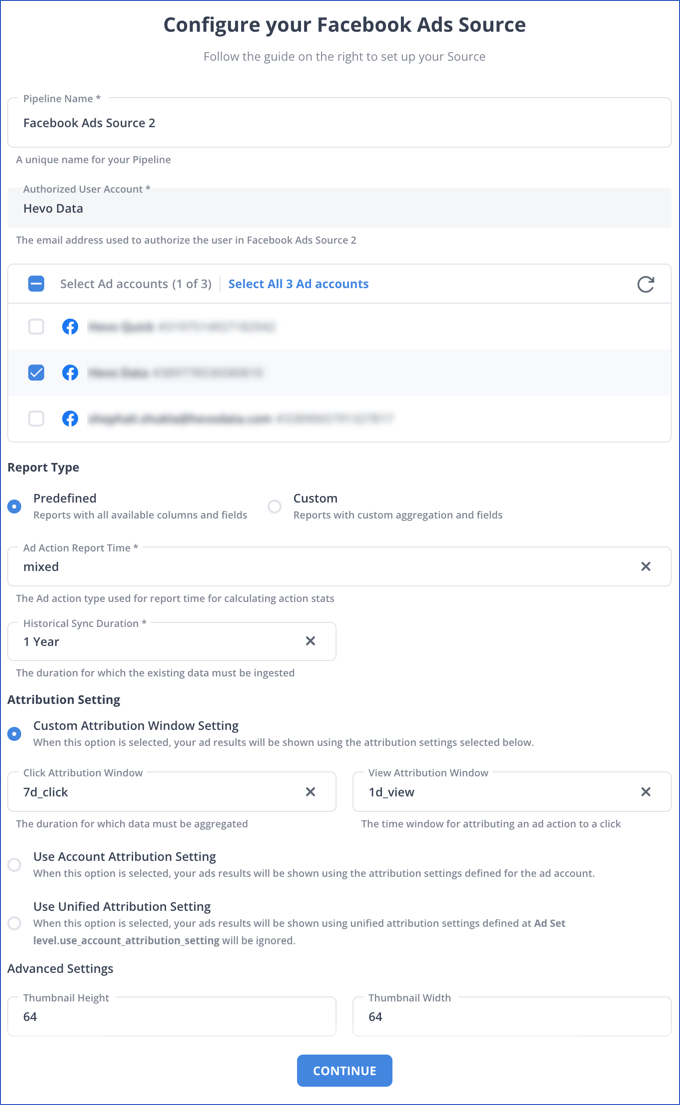Select Custom Attribution Window Setting radio

tap(14, 734)
